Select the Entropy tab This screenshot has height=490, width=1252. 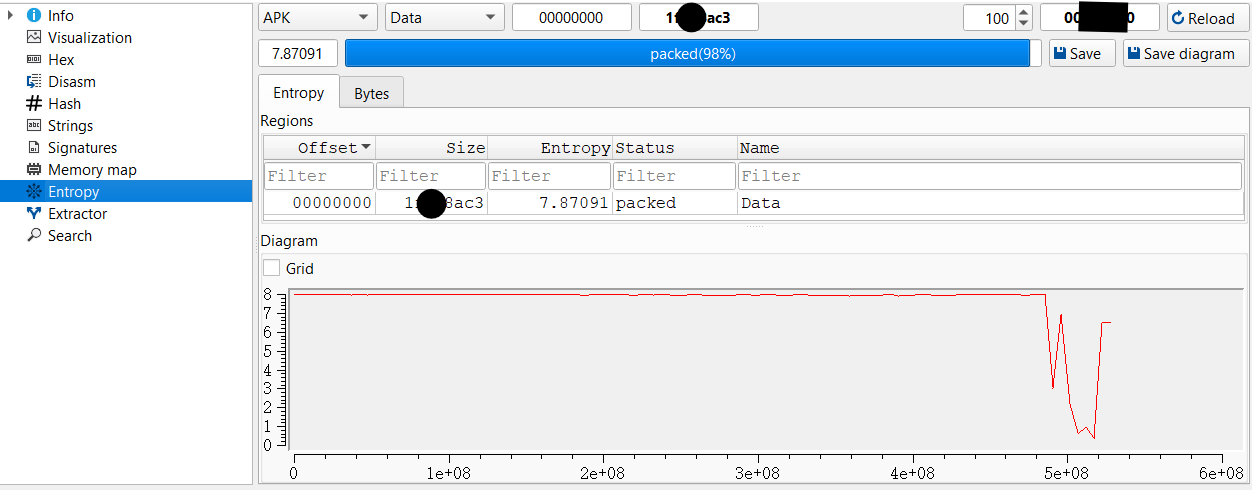298,93
